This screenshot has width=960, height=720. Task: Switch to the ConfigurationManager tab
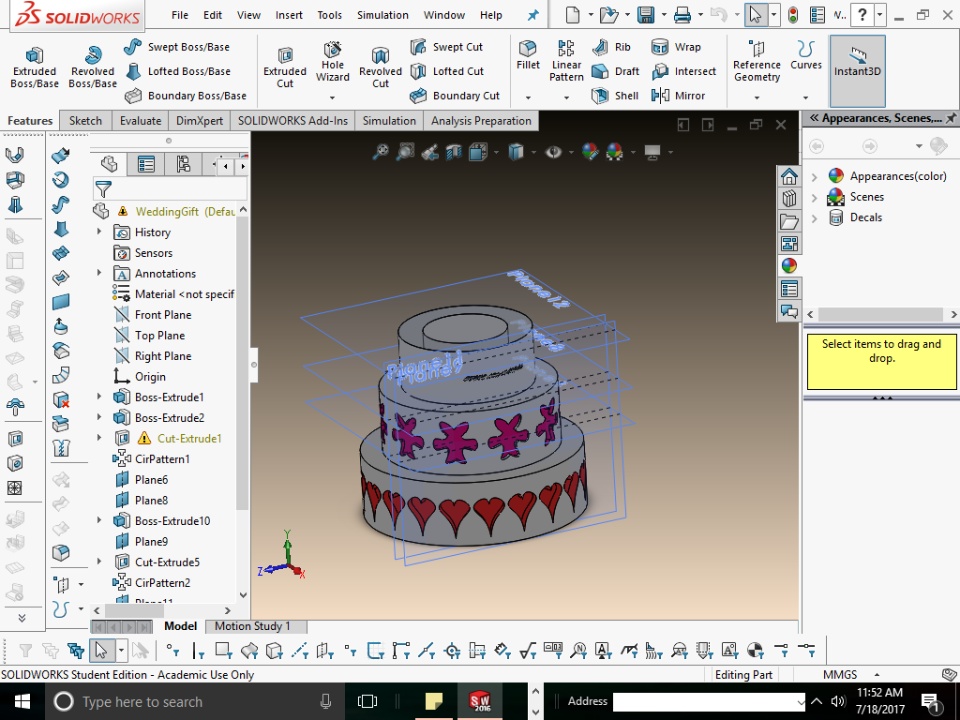pos(183,164)
